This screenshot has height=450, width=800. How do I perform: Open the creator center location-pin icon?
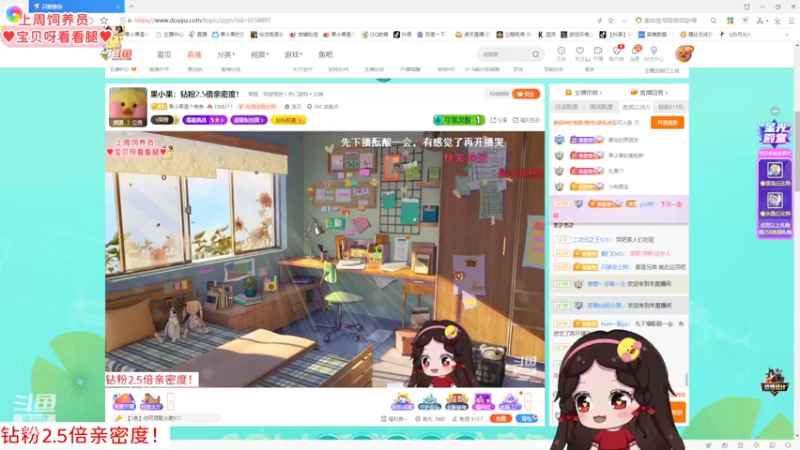pos(654,53)
